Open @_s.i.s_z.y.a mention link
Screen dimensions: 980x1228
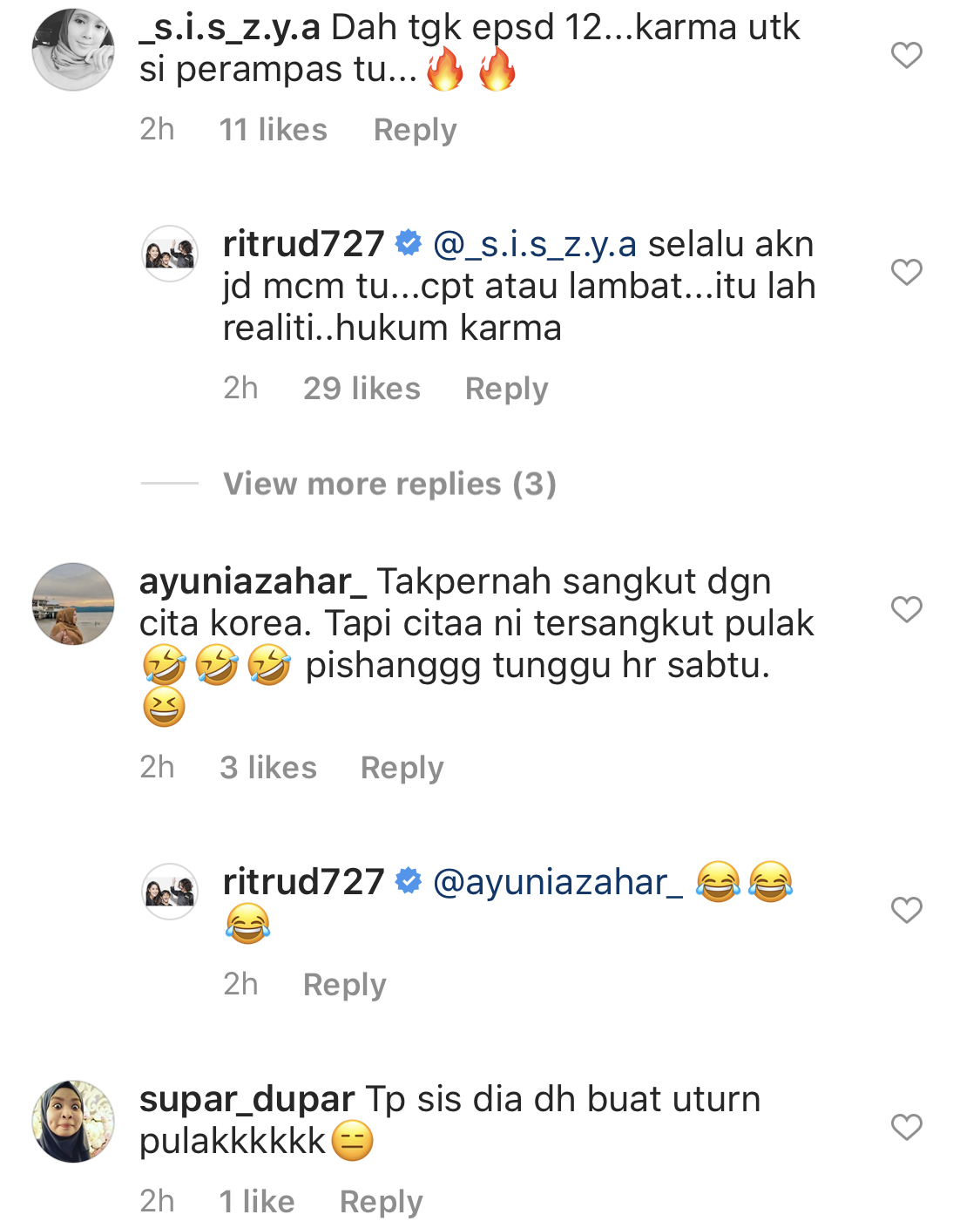coord(535,245)
